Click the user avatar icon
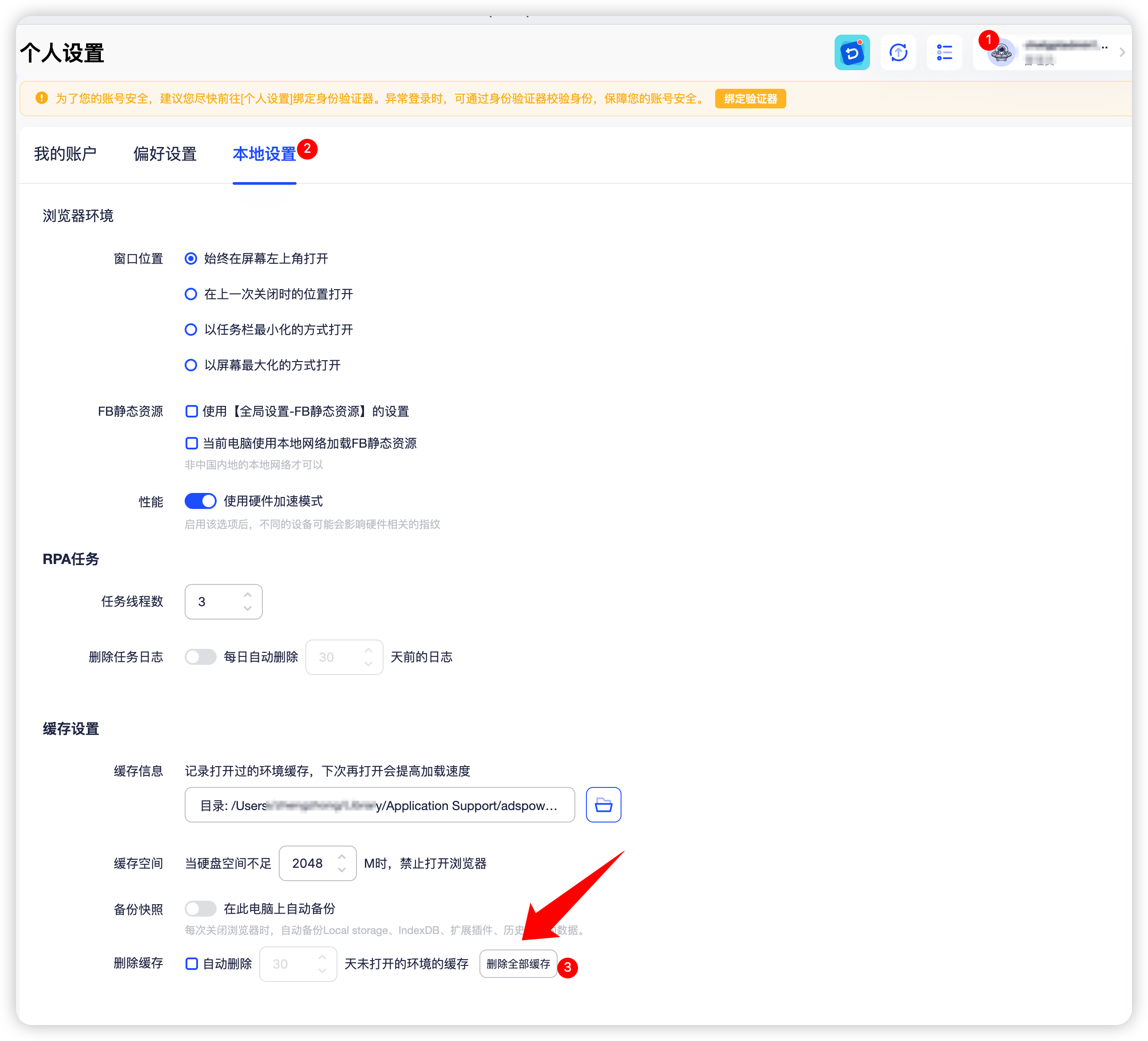Image resolution: width=1148 pixels, height=1041 pixels. point(1001,53)
